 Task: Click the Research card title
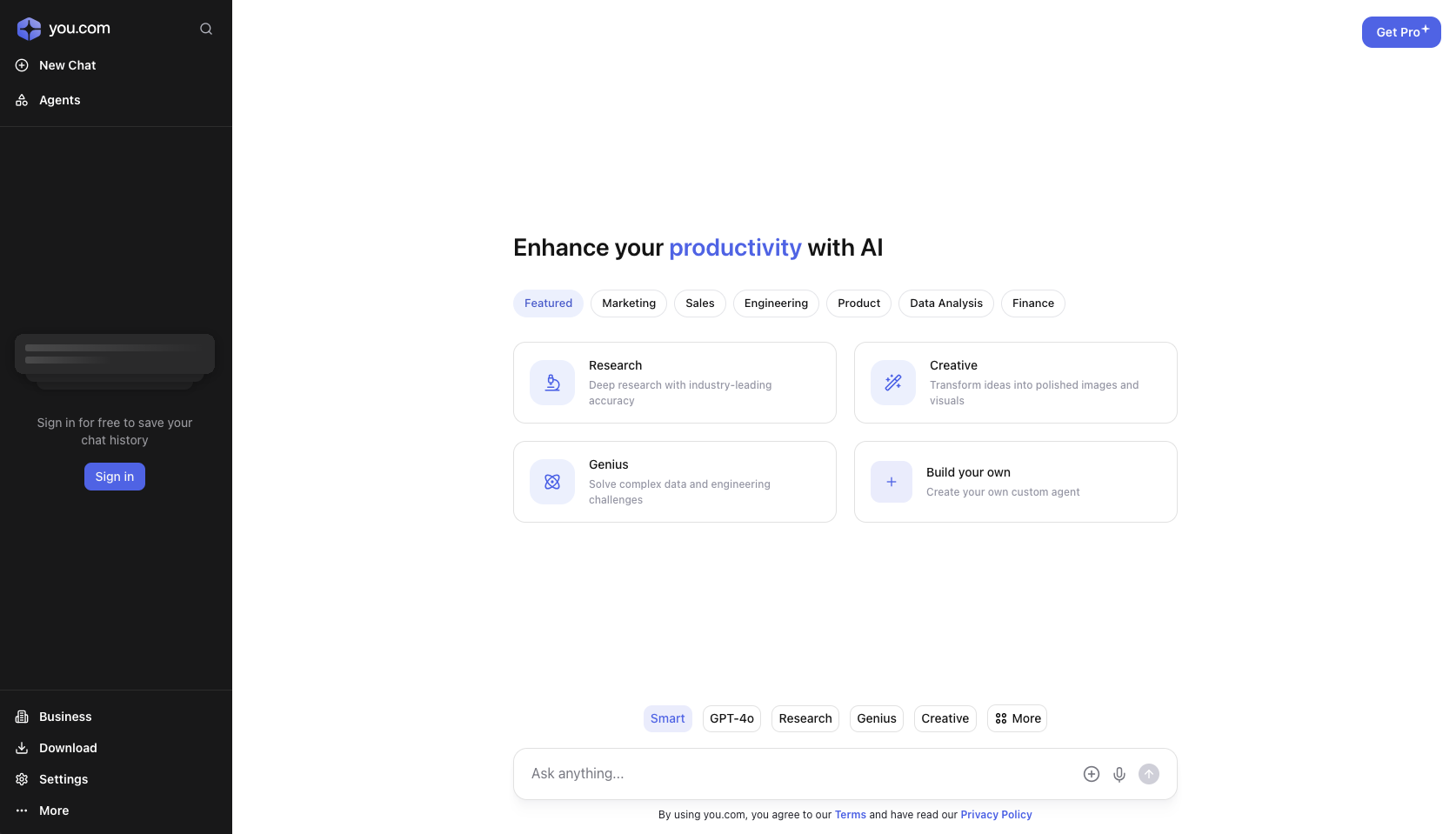point(615,365)
